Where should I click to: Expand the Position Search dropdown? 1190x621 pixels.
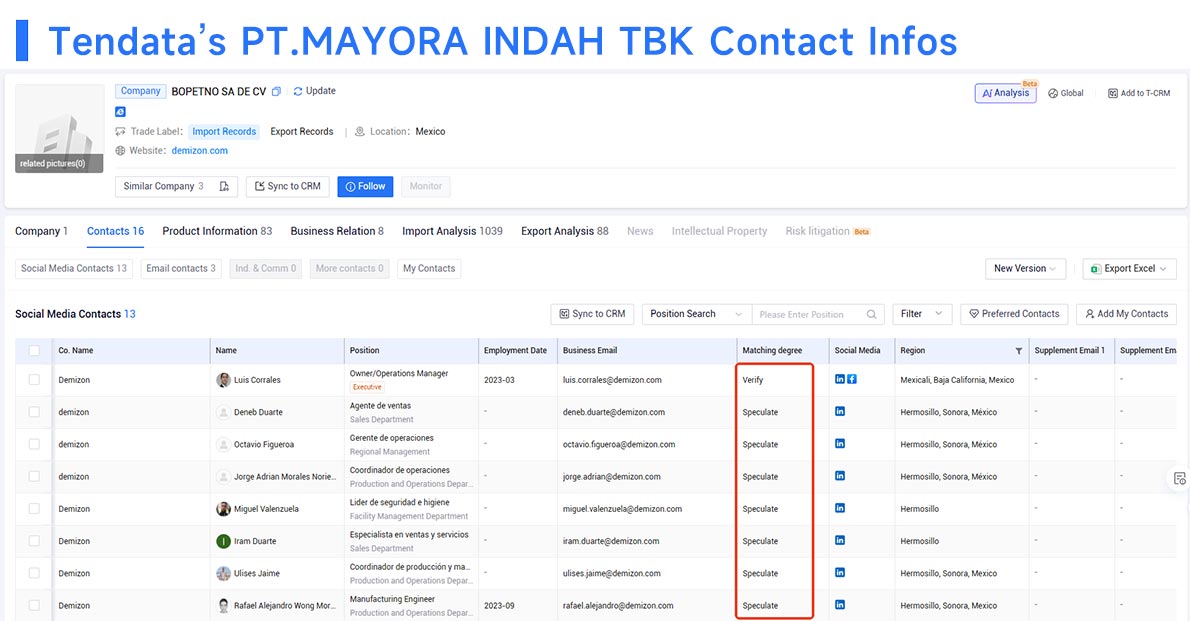pyautogui.click(x=696, y=314)
